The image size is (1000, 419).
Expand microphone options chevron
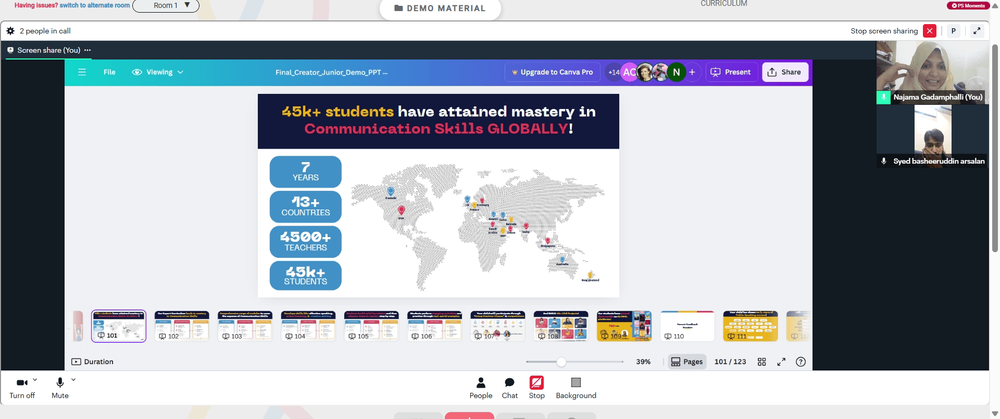(x=73, y=380)
